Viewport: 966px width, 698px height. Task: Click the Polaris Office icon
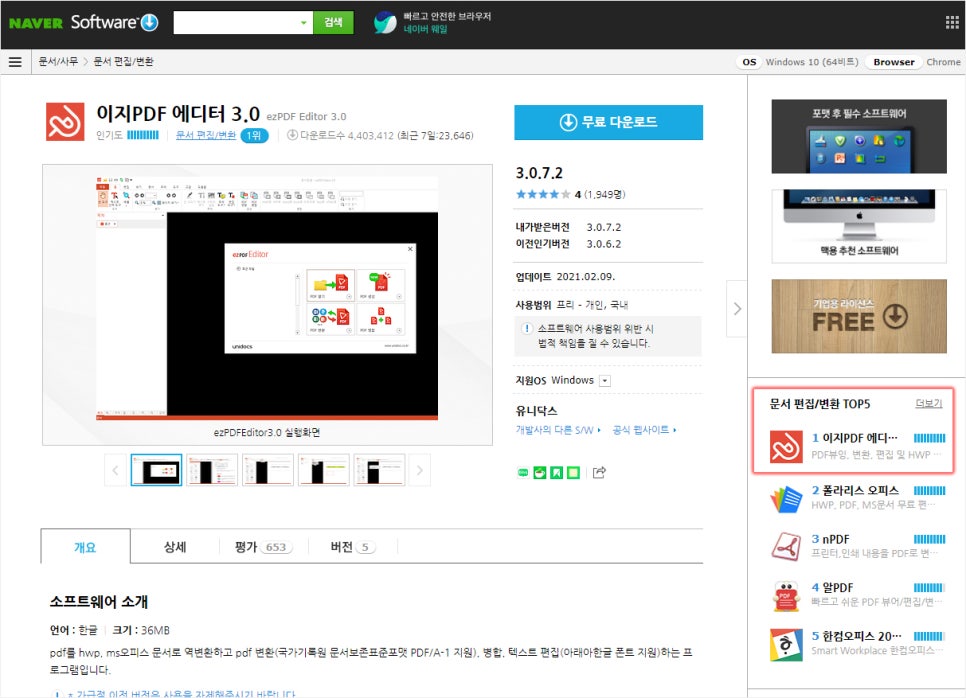click(x=786, y=498)
